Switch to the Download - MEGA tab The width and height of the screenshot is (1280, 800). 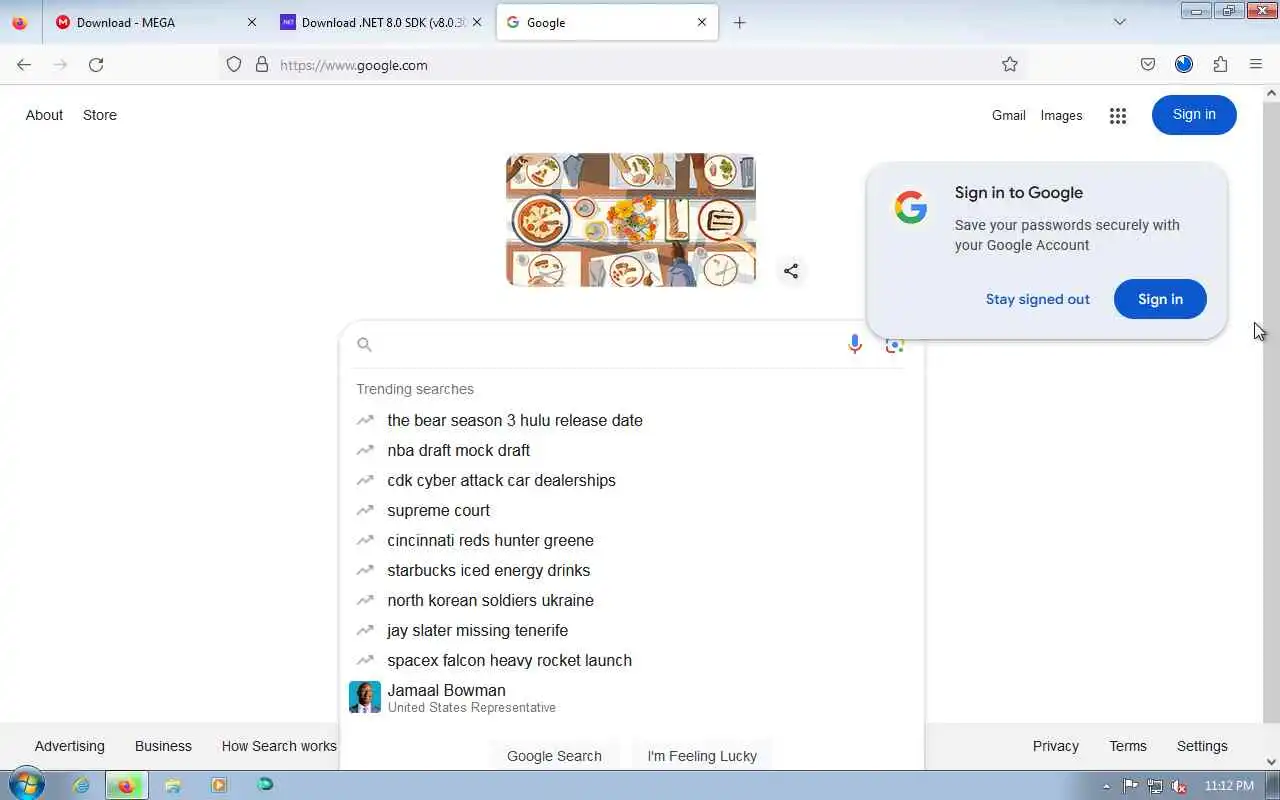[157, 22]
